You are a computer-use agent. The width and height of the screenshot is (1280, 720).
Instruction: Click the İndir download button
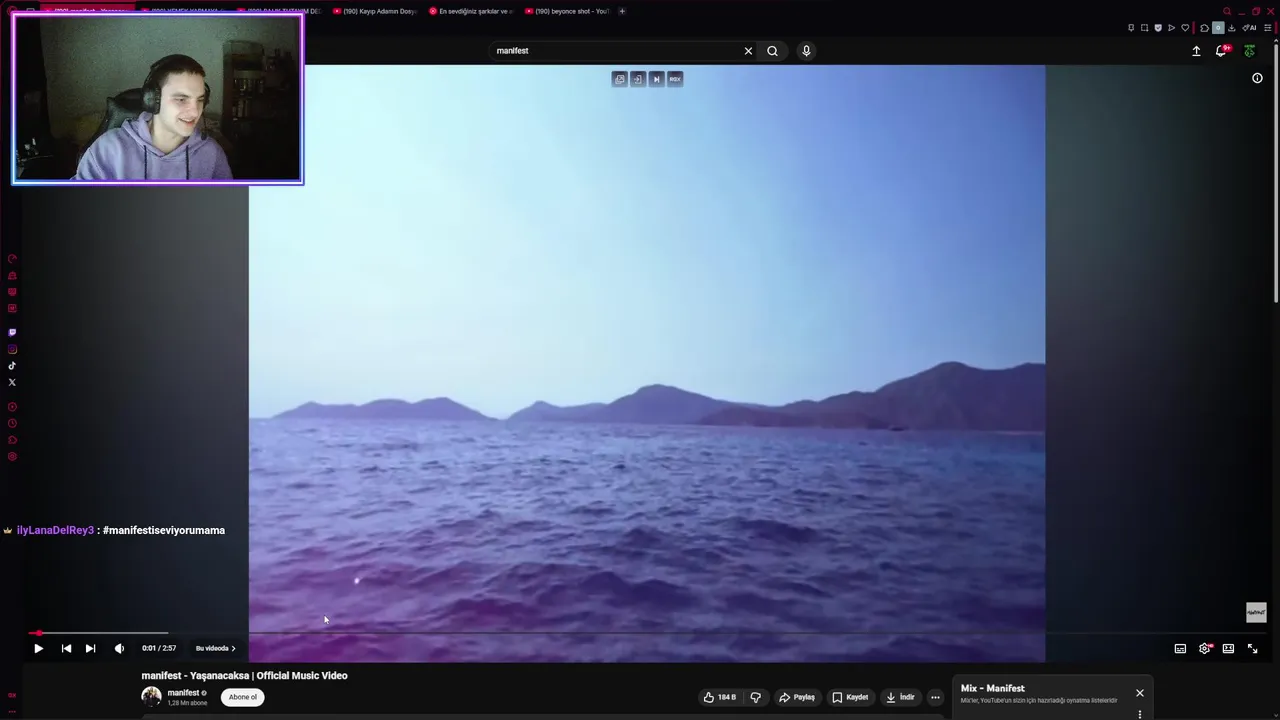click(900, 697)
